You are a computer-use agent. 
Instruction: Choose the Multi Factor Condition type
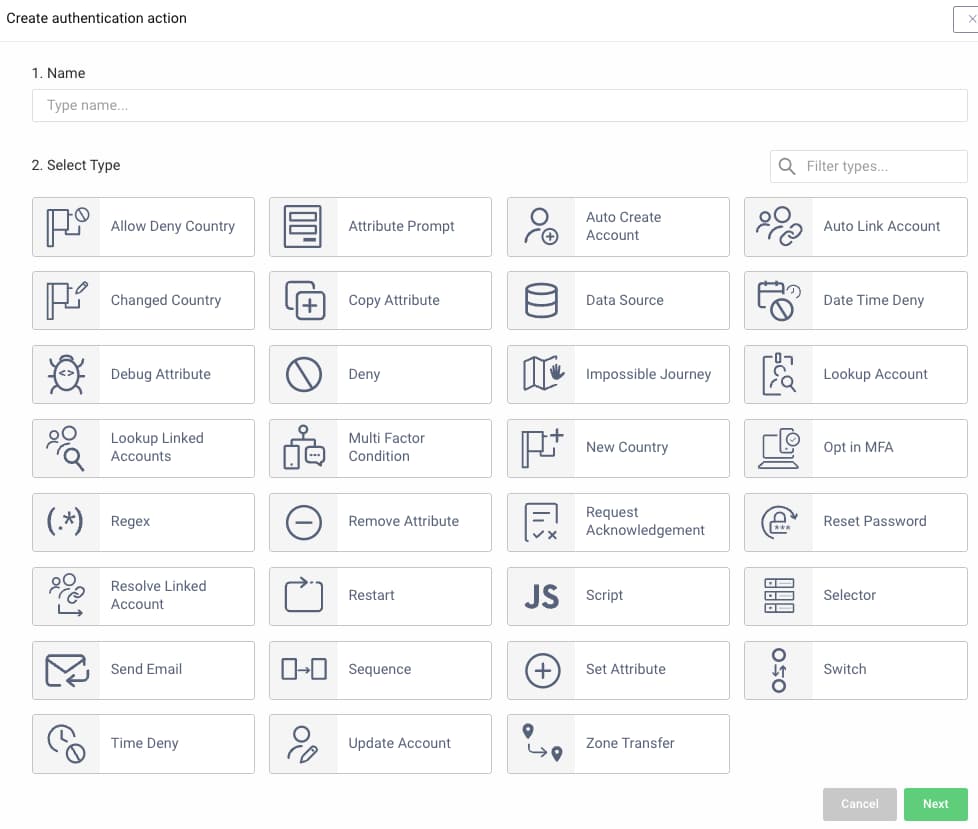point(380,448)
